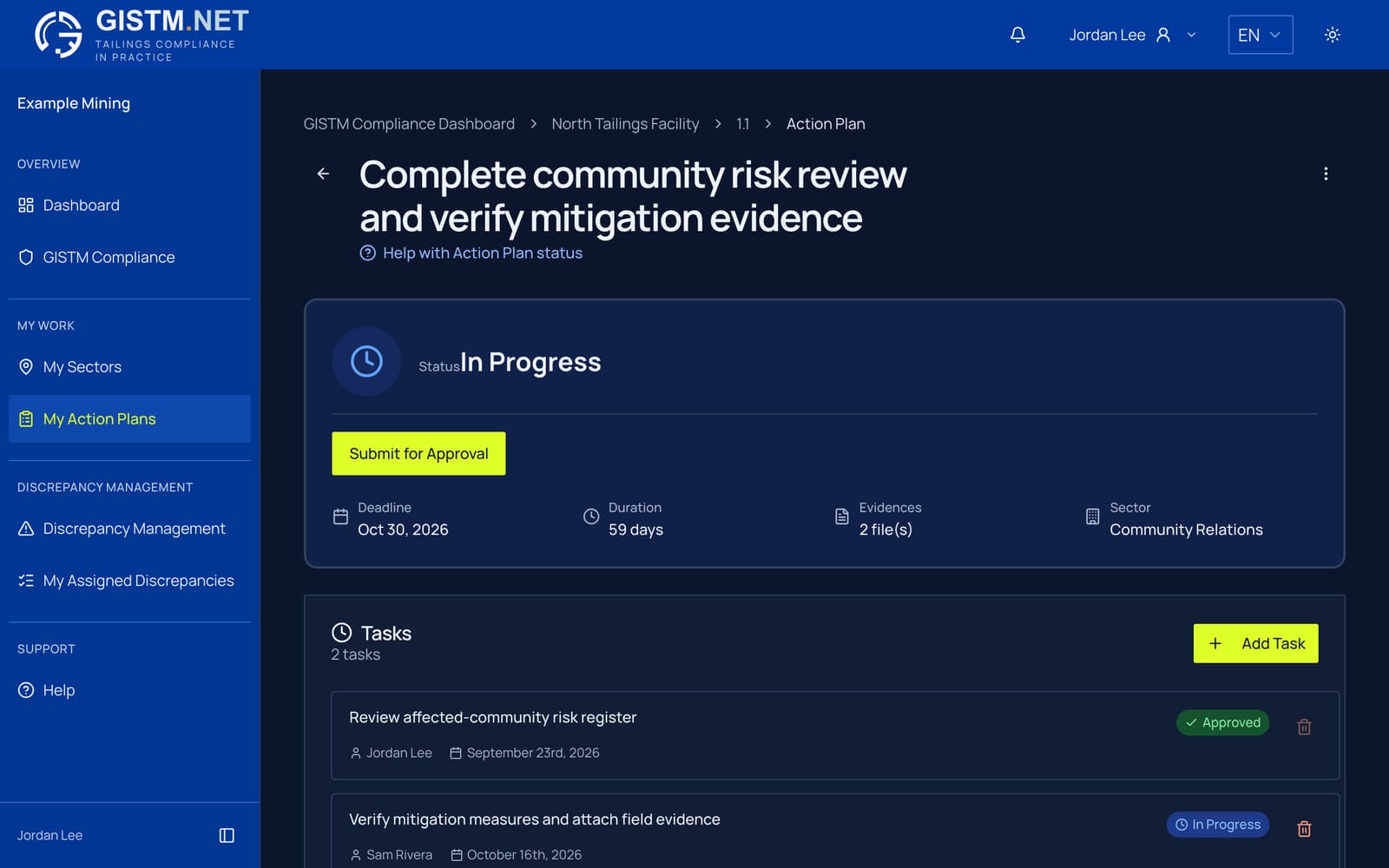The image size is (1389, 868).
Task: Click the Action Plan breadcrumb
Action: pyautogui.click(x=826, y=124)
